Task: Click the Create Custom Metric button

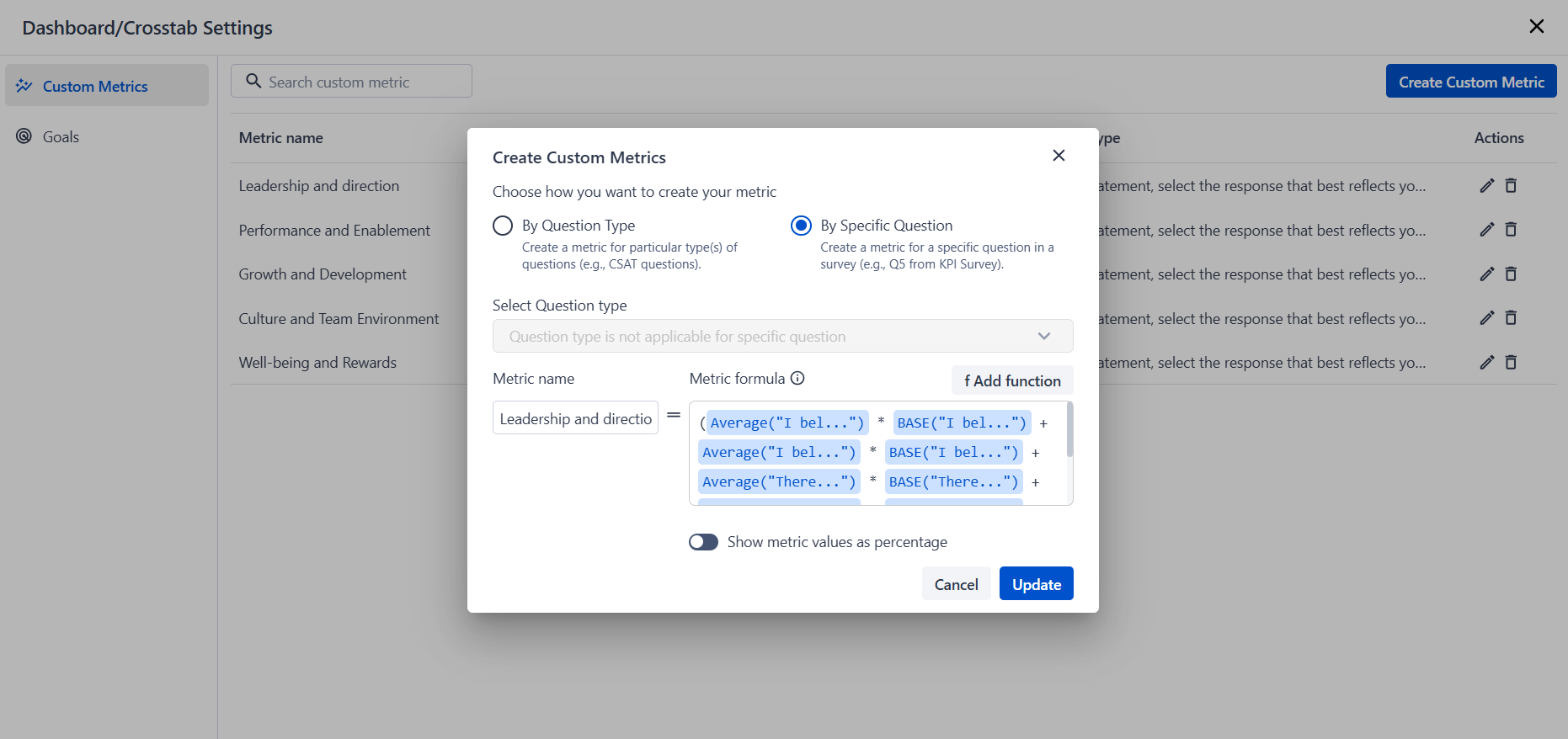Action: [x=1470, y=82]
